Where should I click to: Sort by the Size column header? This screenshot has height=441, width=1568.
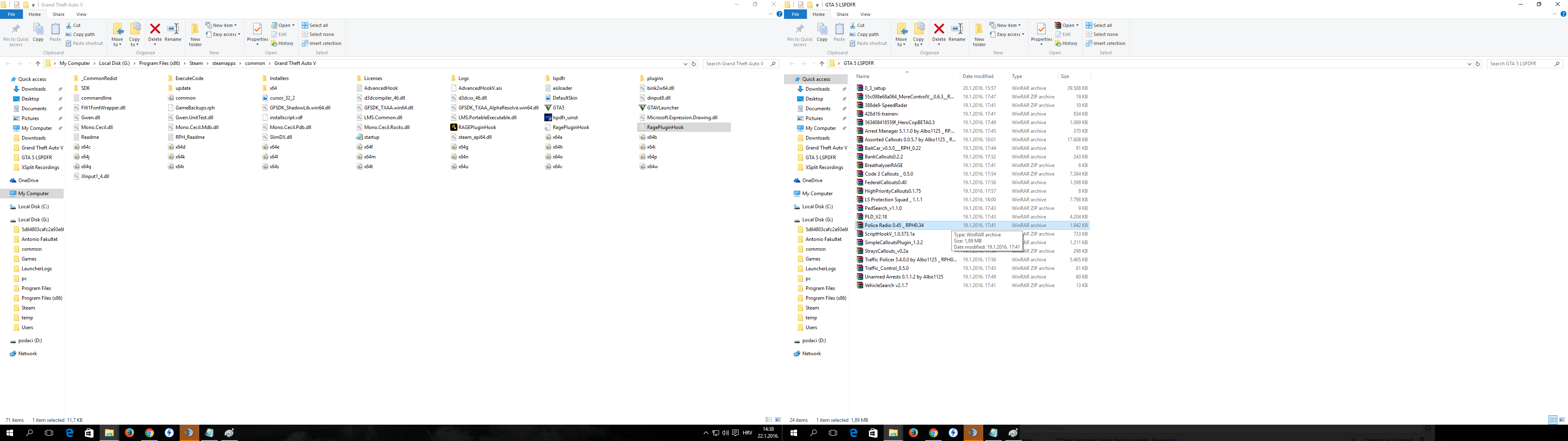(1065, 76)
